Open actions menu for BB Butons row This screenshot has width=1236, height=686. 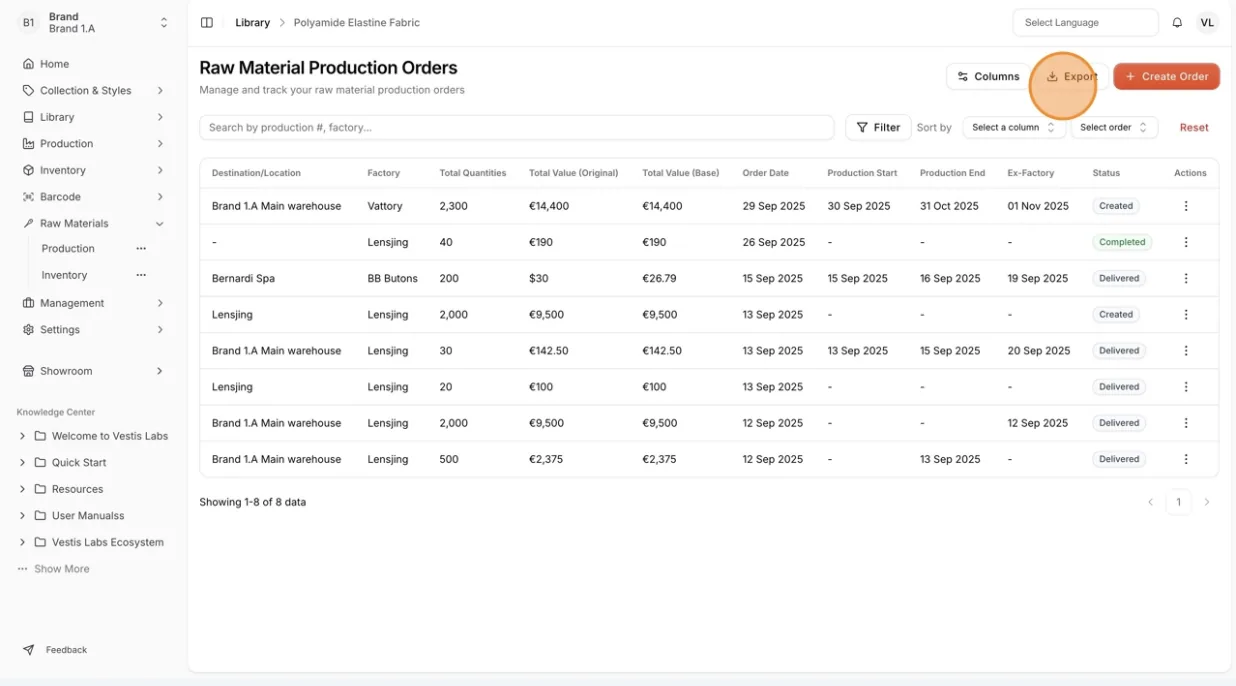point(1186,279)
